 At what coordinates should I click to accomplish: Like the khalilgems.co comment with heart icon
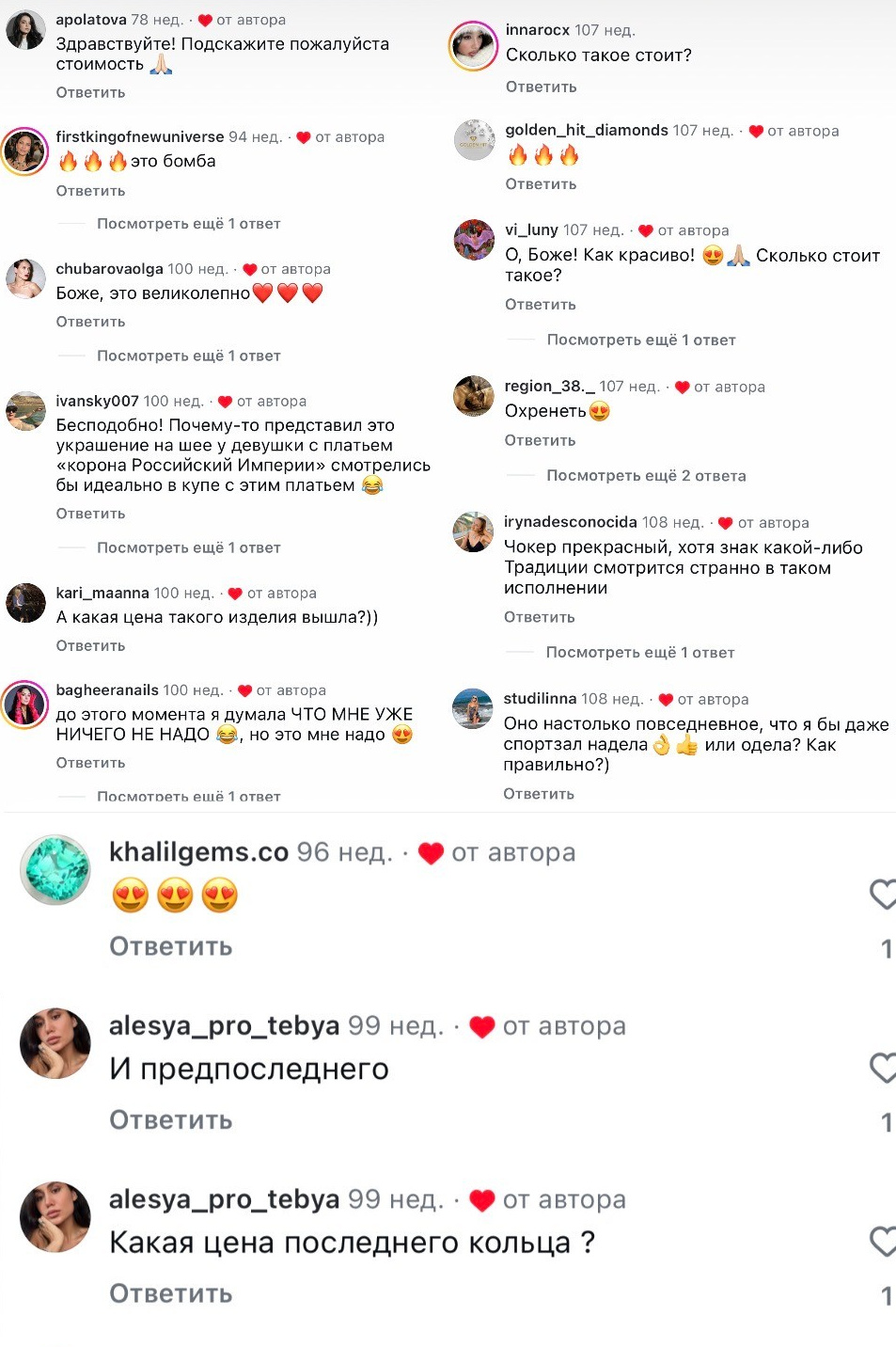click(883, 894)
